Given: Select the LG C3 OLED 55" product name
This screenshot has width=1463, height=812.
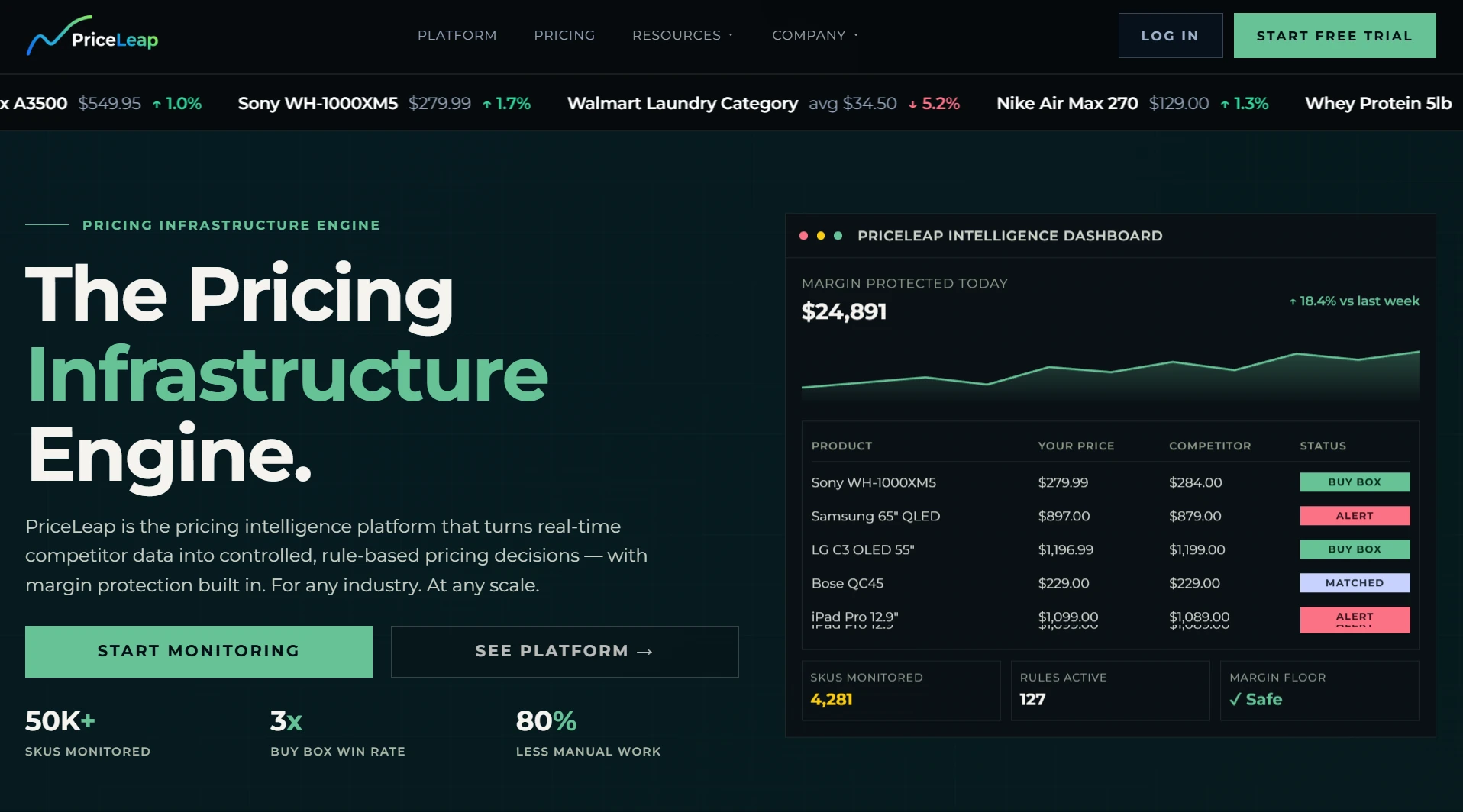Looking at the screenshot, I should click(862, 549).
